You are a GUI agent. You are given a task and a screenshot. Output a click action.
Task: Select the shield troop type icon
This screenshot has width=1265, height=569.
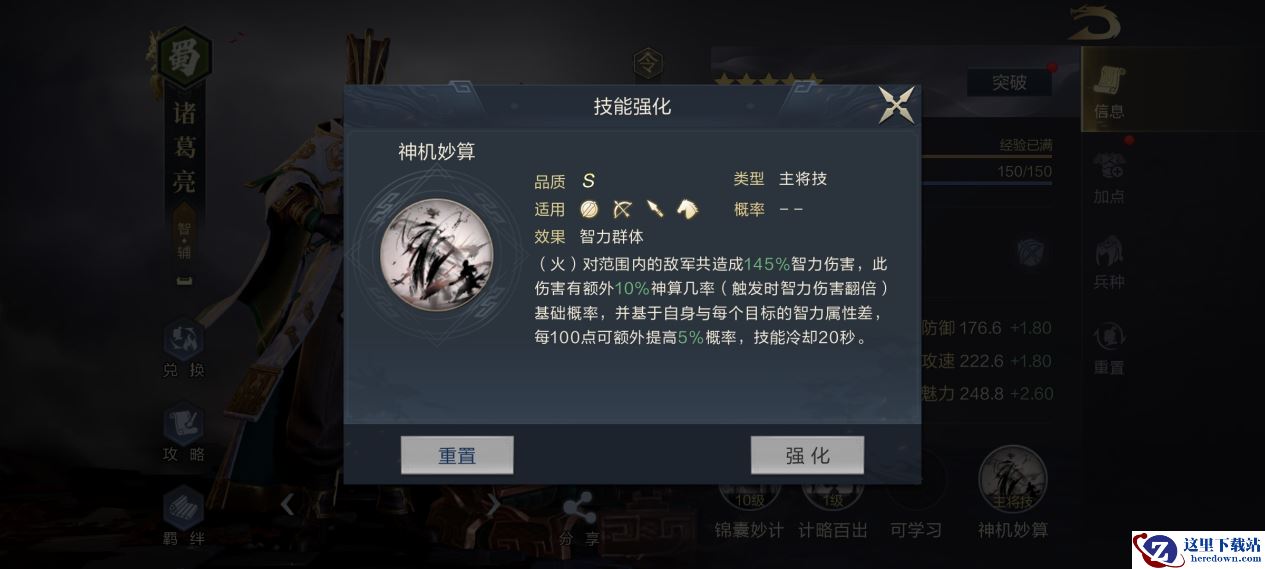pos(590,209)
